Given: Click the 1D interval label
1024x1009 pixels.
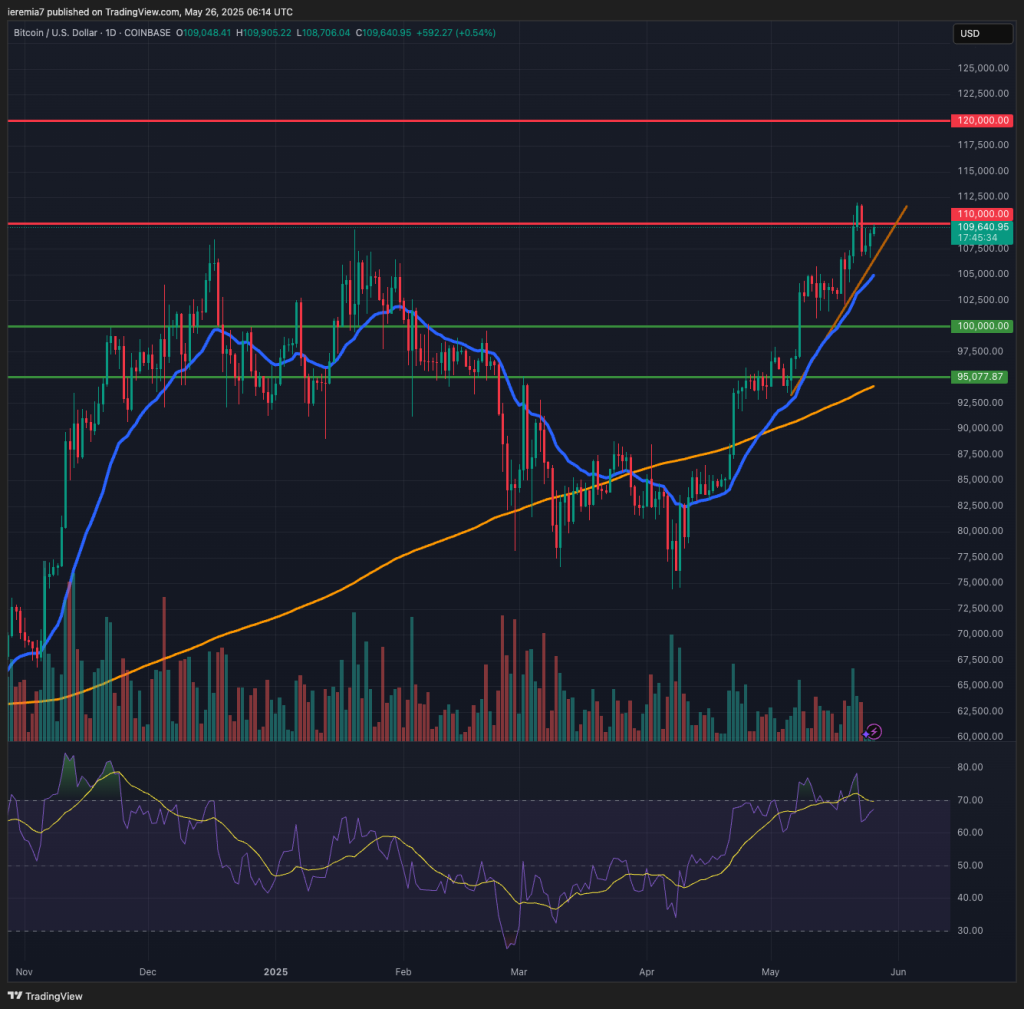Looking at the screenshot, I should [111, 33].
